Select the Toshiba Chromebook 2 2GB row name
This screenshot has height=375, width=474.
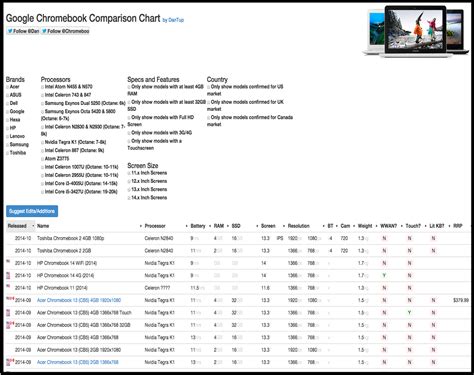64,251
